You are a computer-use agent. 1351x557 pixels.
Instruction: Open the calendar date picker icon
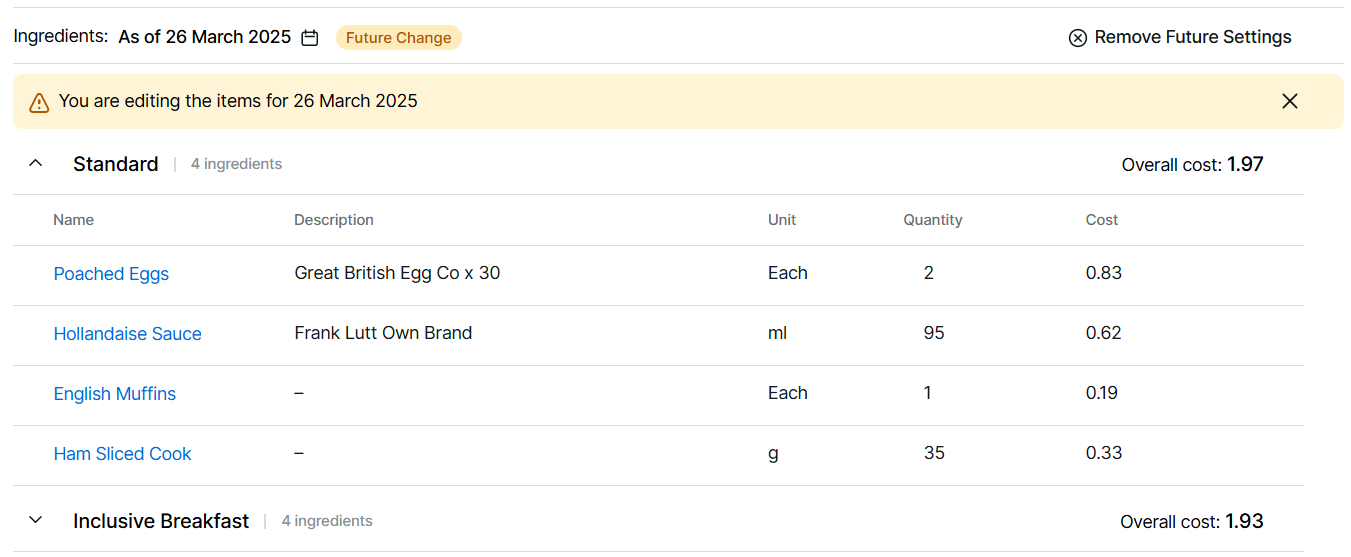point(310,38)
